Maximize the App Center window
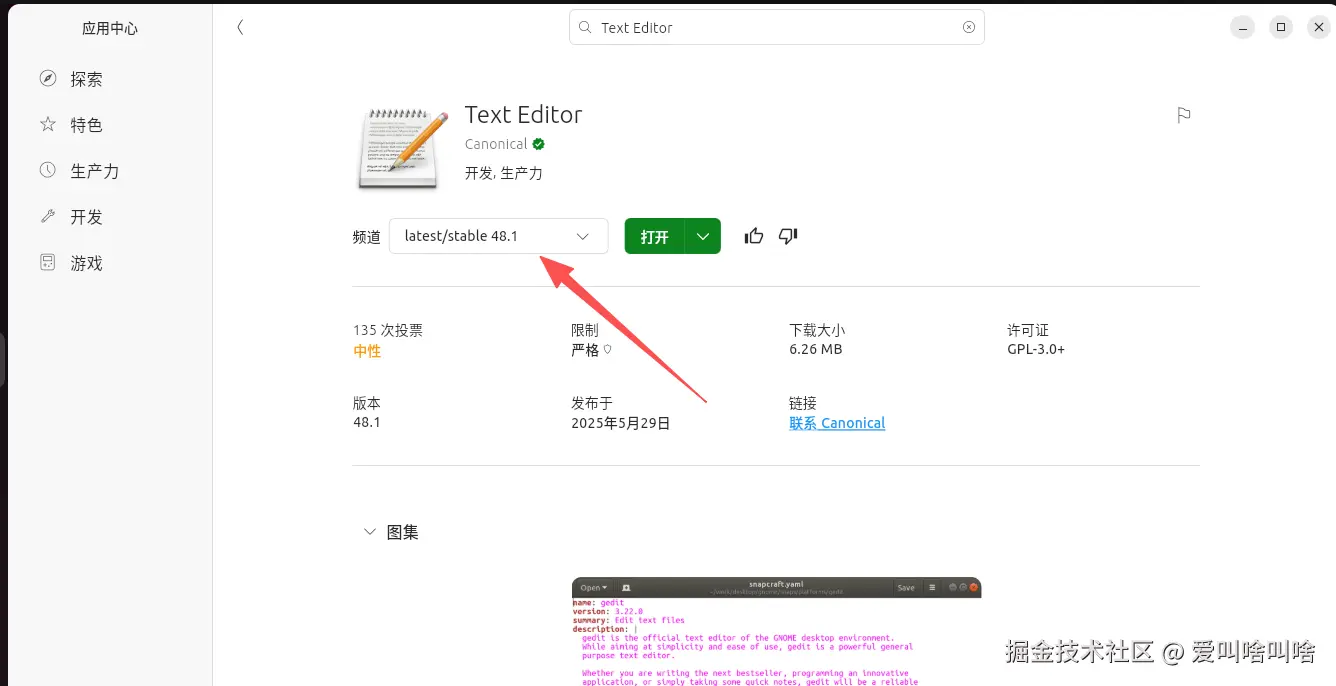Screen dimensions: 1336x686 pos(1281,28)
